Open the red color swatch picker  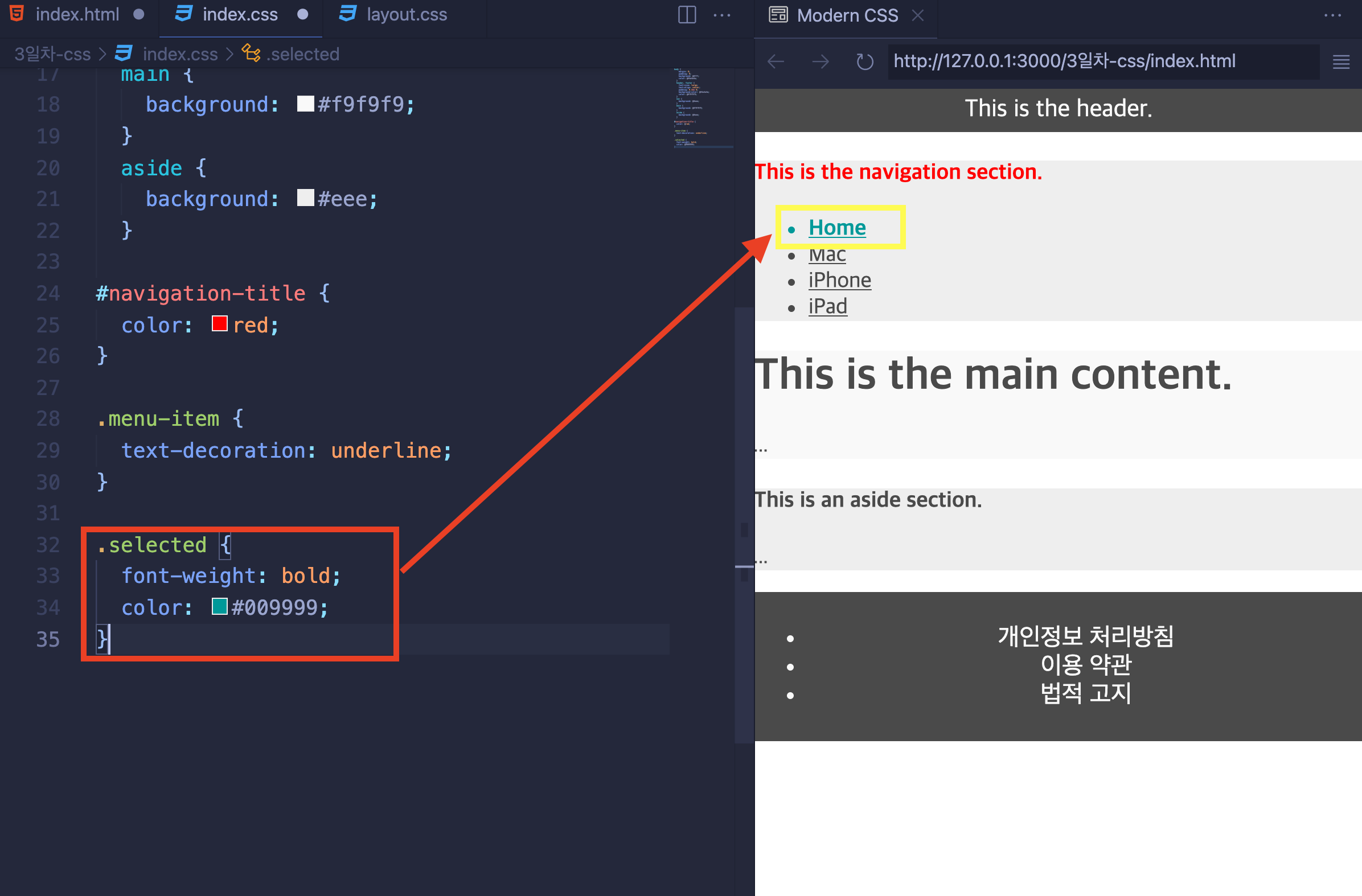(x=220, y=324)
